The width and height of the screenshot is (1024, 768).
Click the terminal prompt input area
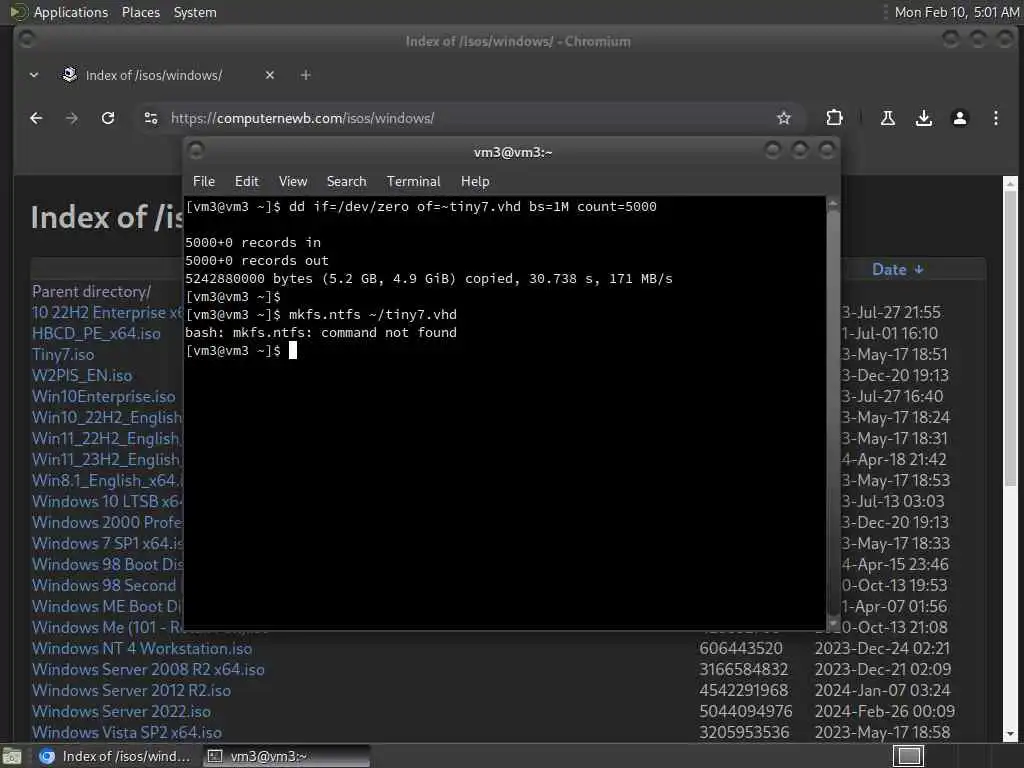tap(293, 351)
